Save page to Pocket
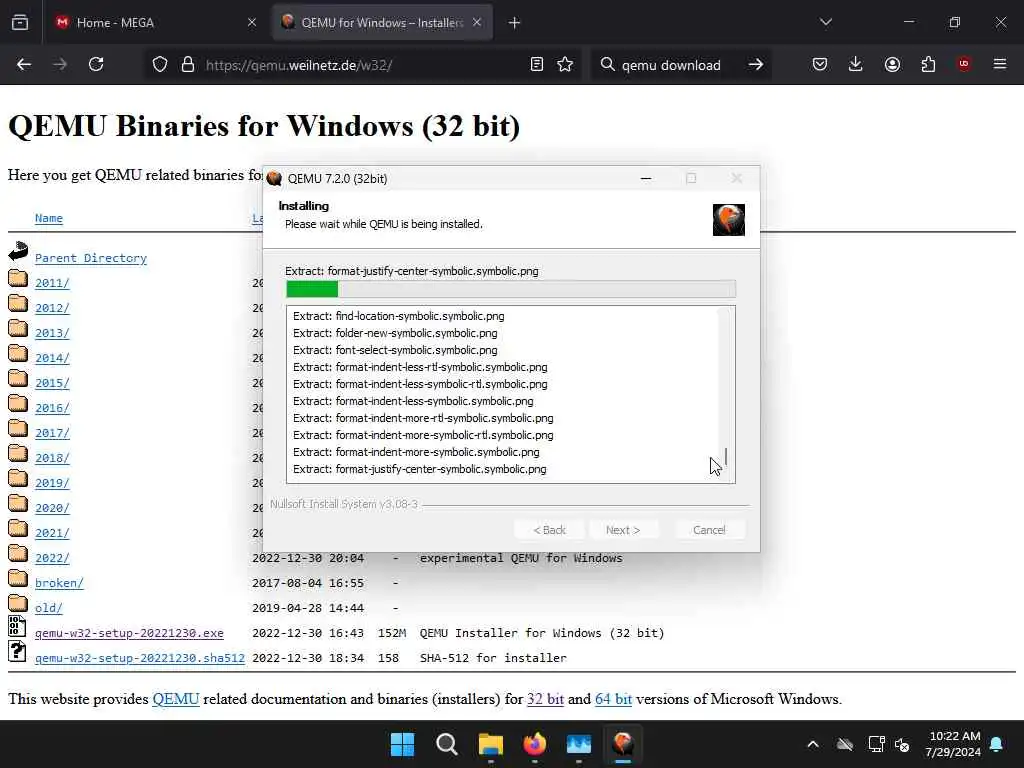 tap(820, 64)
